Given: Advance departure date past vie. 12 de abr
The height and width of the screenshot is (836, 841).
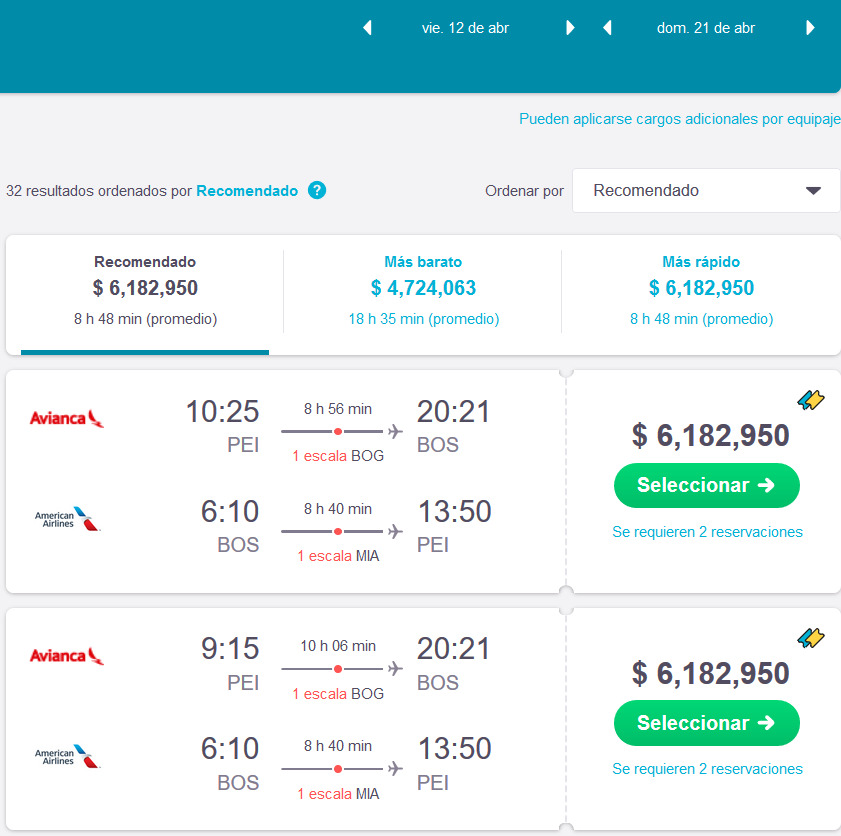Looking at the screenshot, I should click(571, 28).
